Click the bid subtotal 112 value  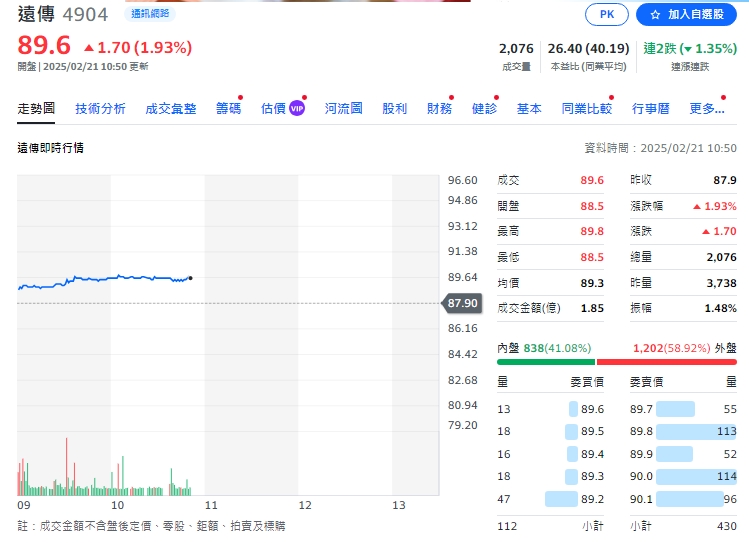coord(507,526)
